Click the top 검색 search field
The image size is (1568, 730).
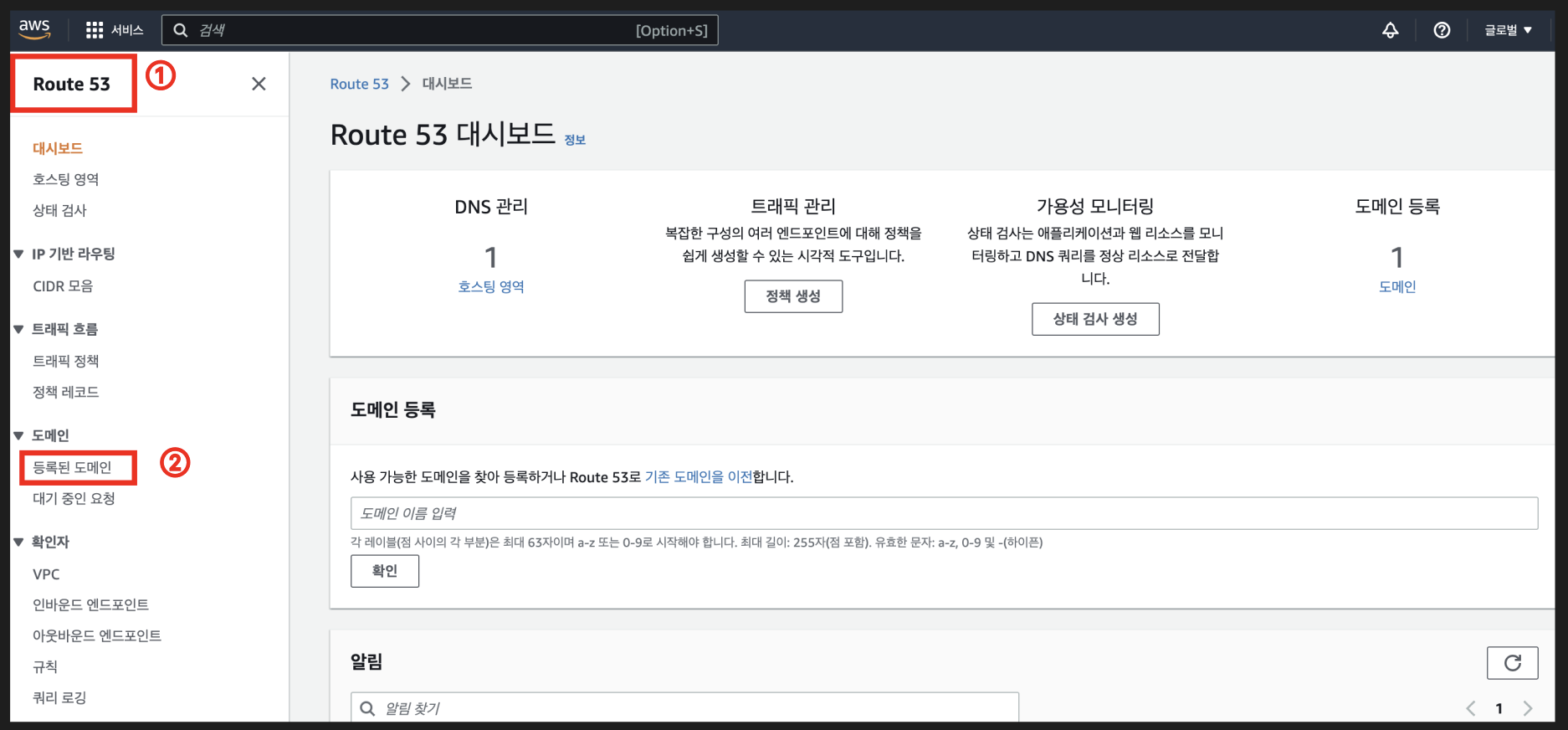439,30
